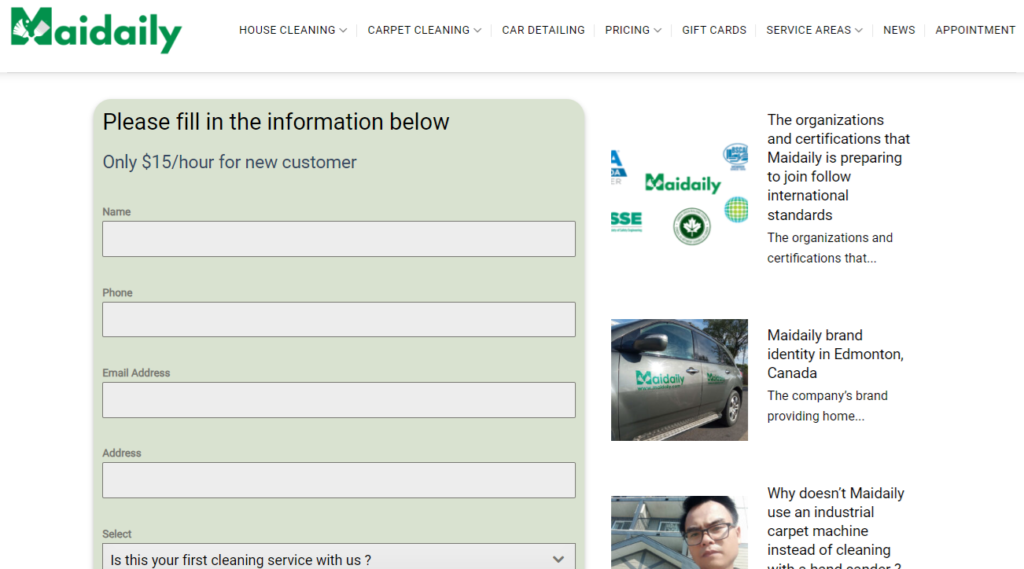Screen dimensions: 1024x569
Task: Click into the Name field
Action: [339, 238]
